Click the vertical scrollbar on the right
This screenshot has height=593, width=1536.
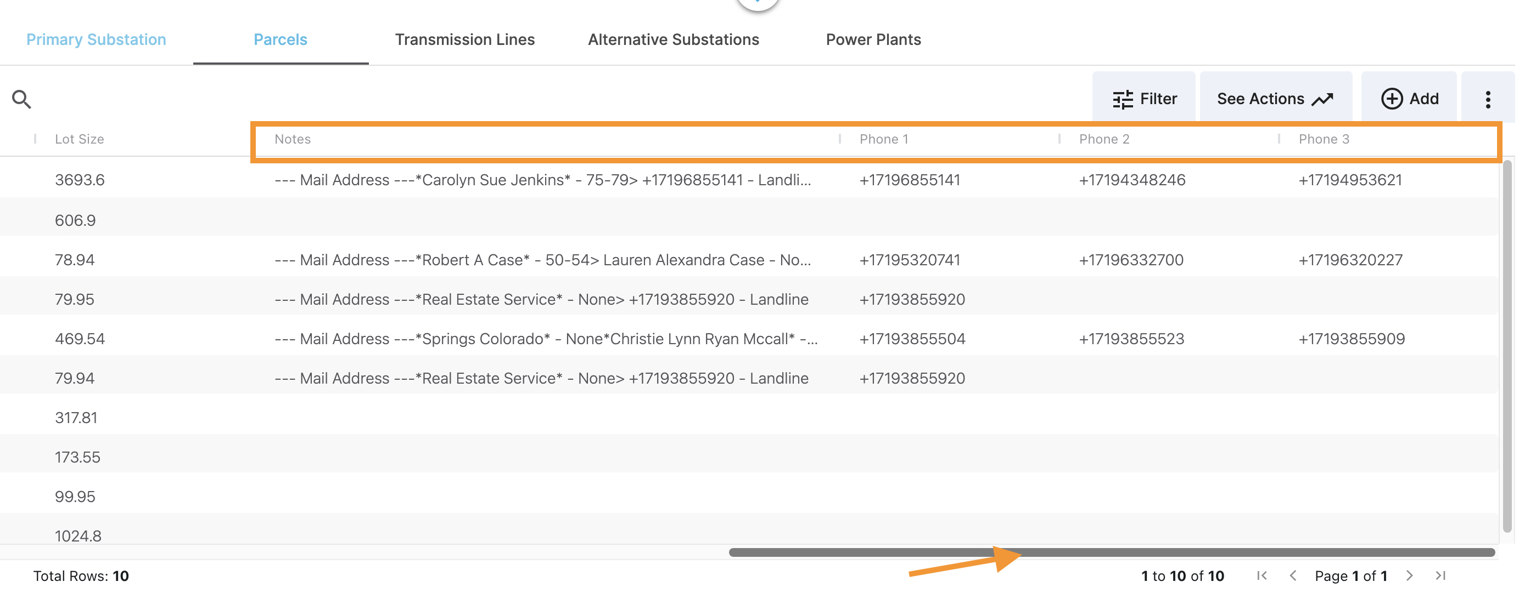pyautogui.click(x=1507, y=350)
